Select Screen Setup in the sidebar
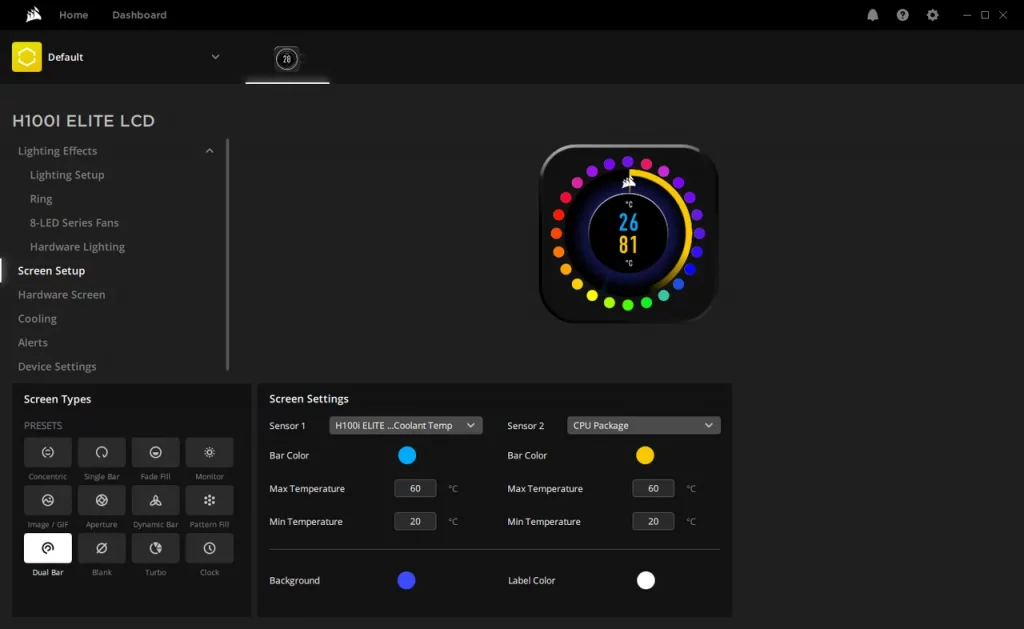This screenshot has height=629, width=1024. [51, 270]
